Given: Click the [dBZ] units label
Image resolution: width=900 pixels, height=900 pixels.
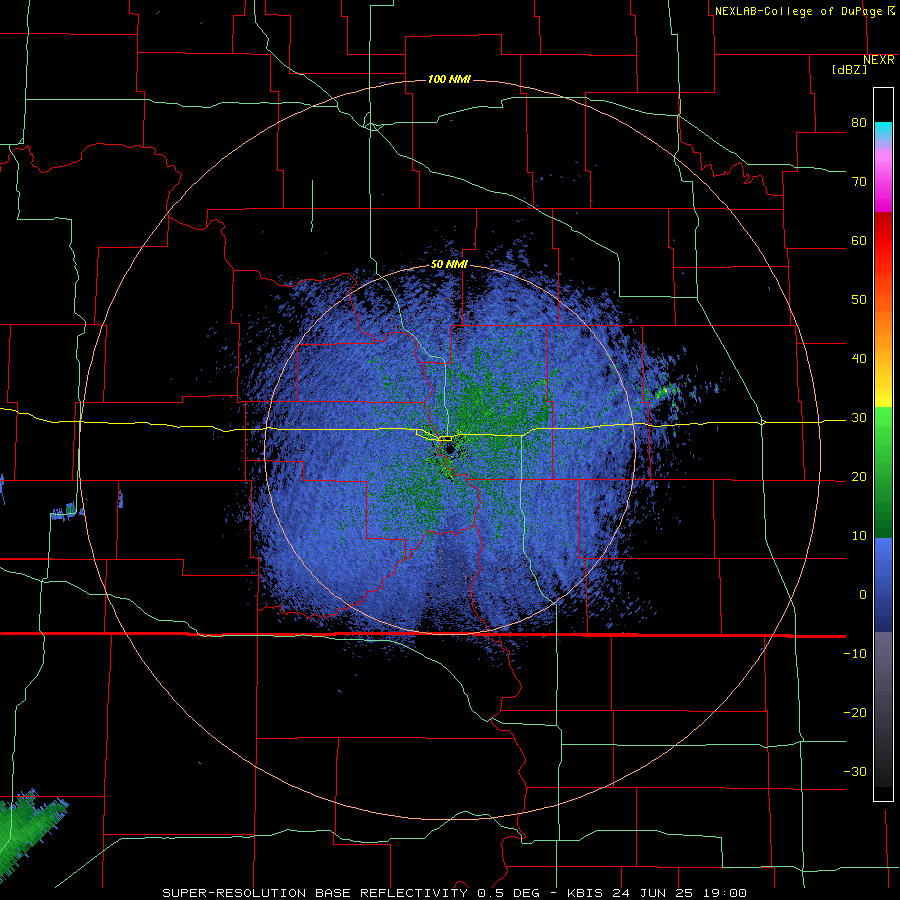Looking at the screenshot, I should (849, 69).
